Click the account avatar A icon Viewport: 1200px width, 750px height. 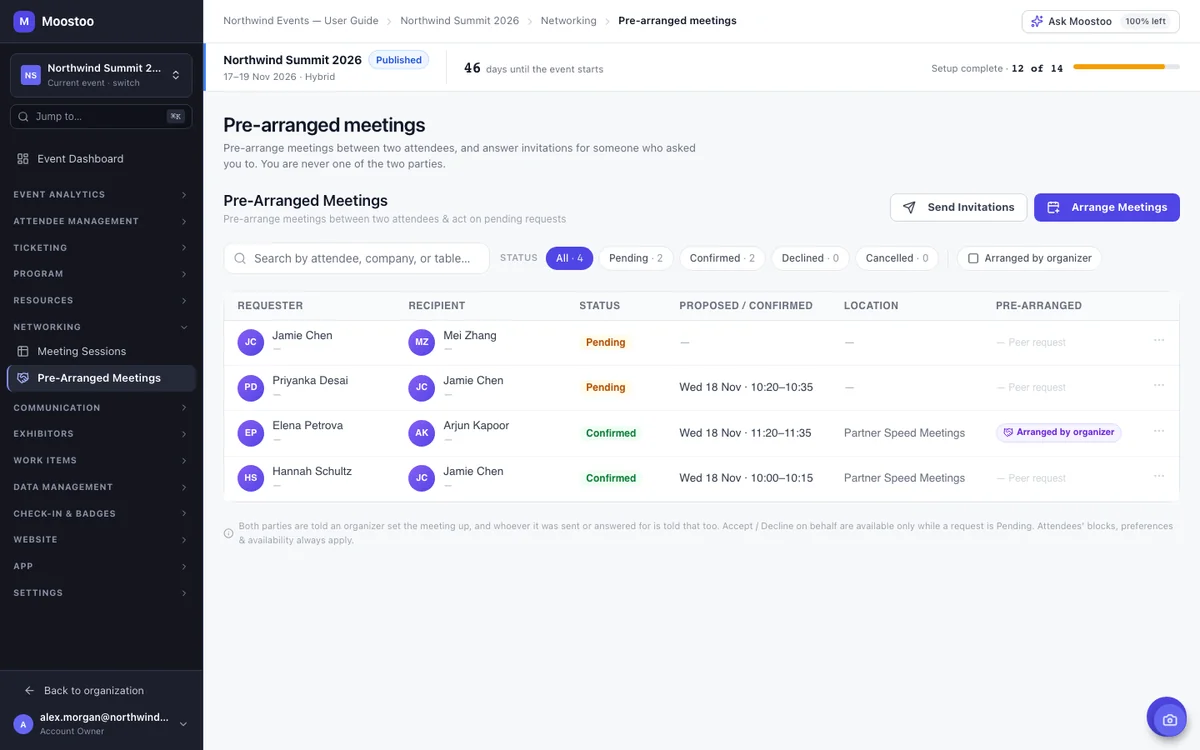tap(23, 724)
